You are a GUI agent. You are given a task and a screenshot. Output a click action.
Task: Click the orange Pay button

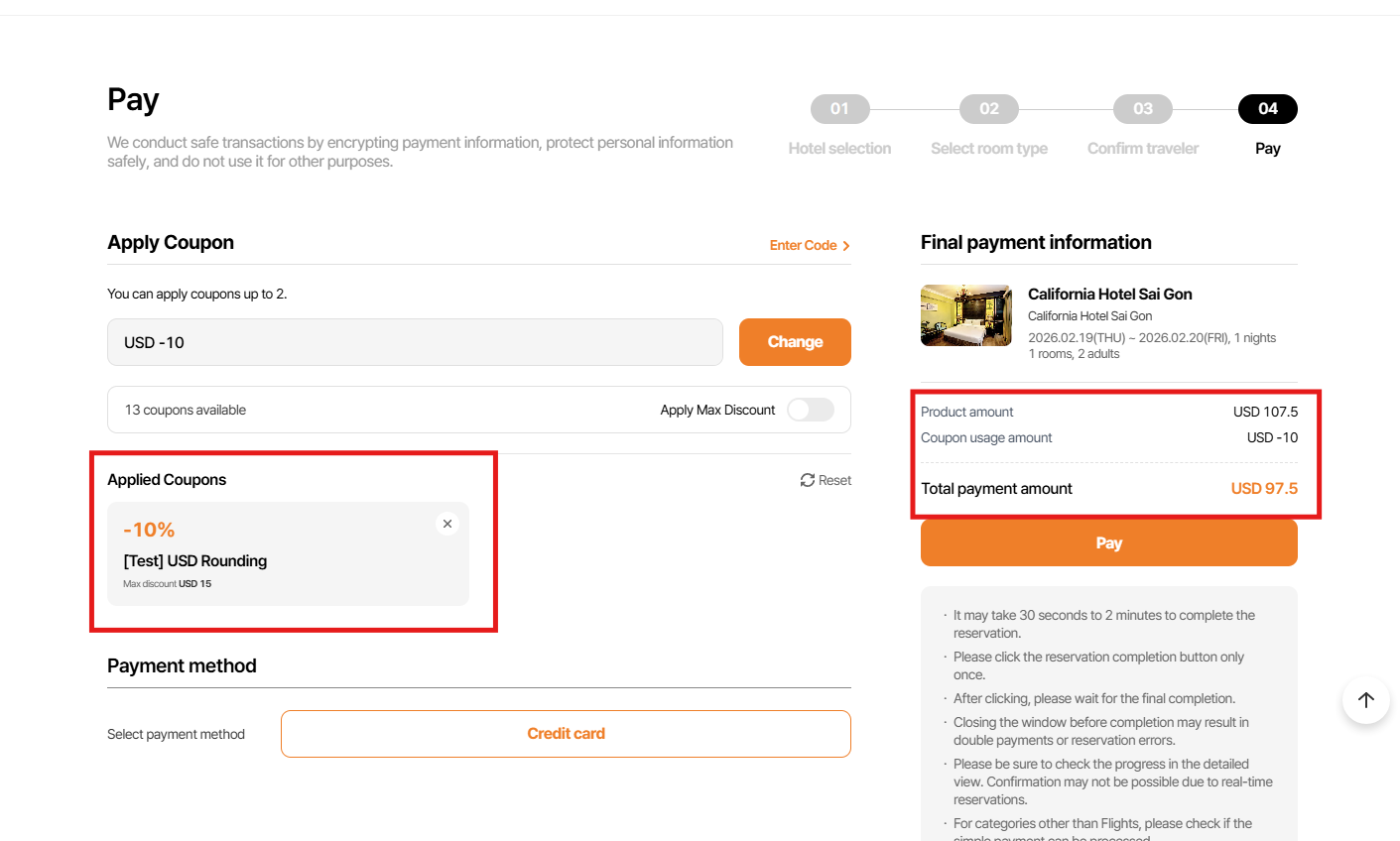tap(1108, 542)
